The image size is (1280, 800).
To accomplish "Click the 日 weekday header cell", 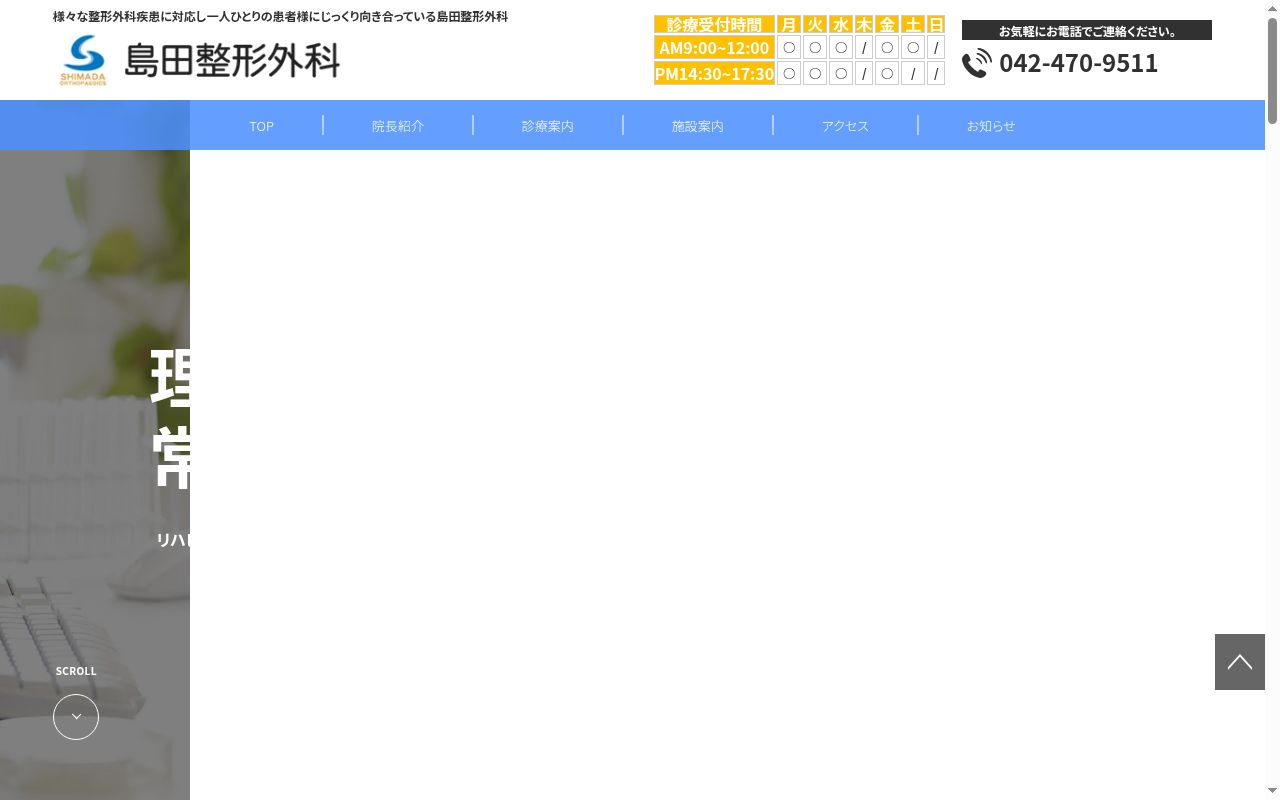I will [x=936, y=24].
